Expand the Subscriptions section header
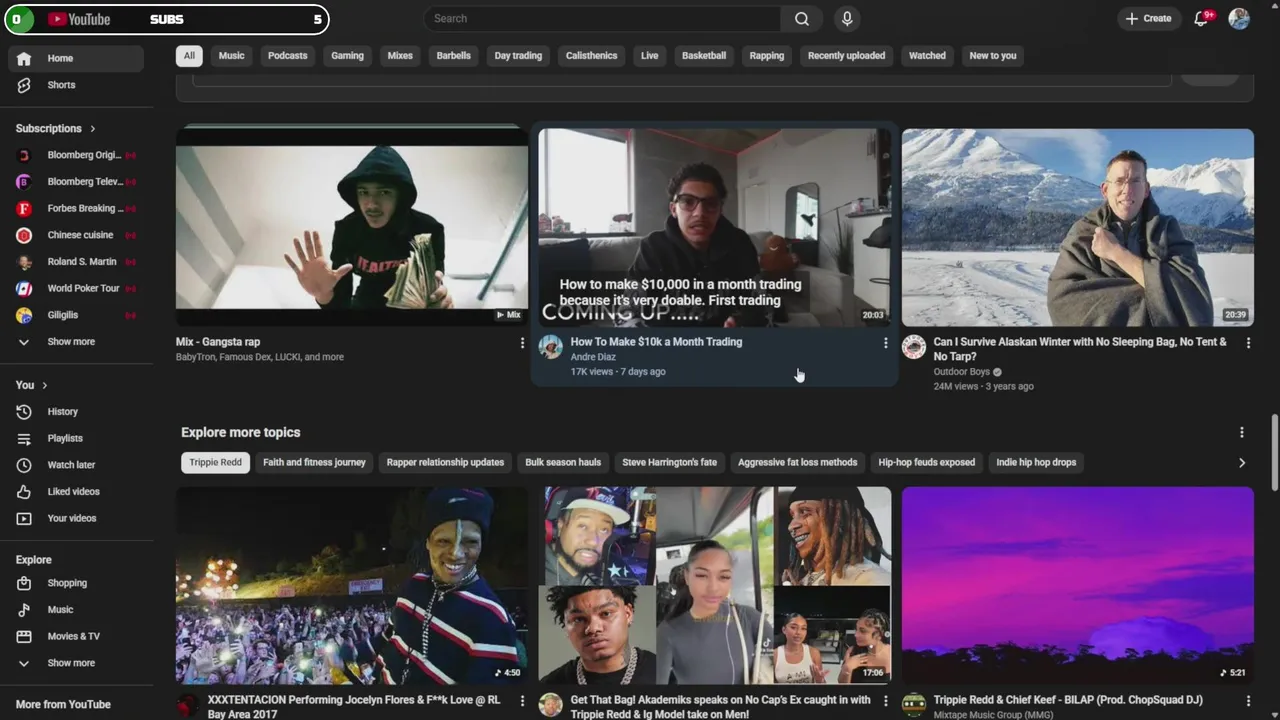The image size is (1280, 720). (x=56, y=129)
